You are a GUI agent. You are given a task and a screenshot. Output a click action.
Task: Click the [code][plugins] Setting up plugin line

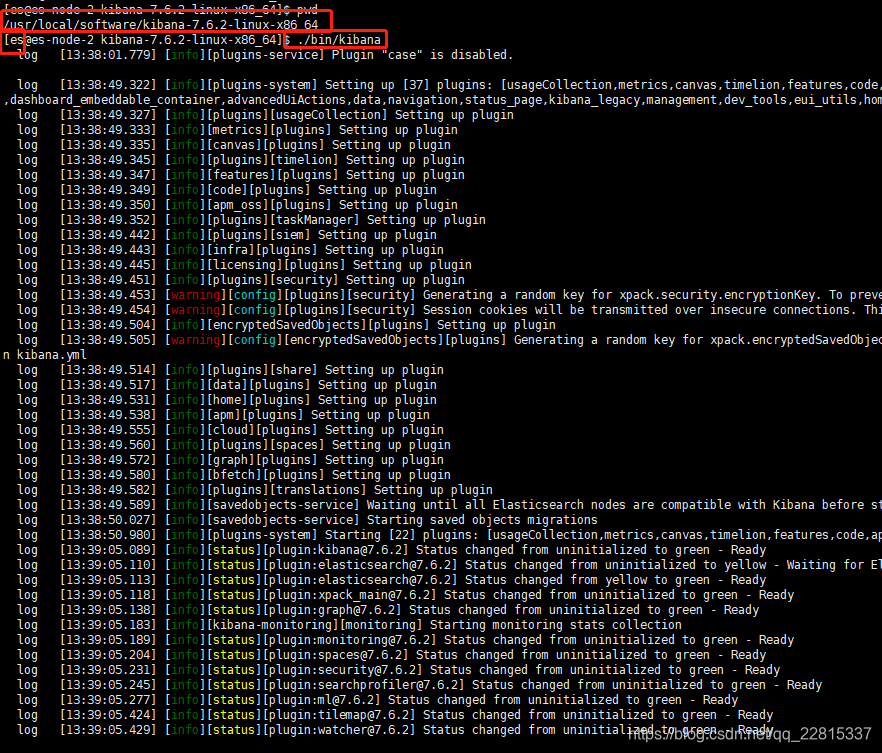tap(227, 190)
